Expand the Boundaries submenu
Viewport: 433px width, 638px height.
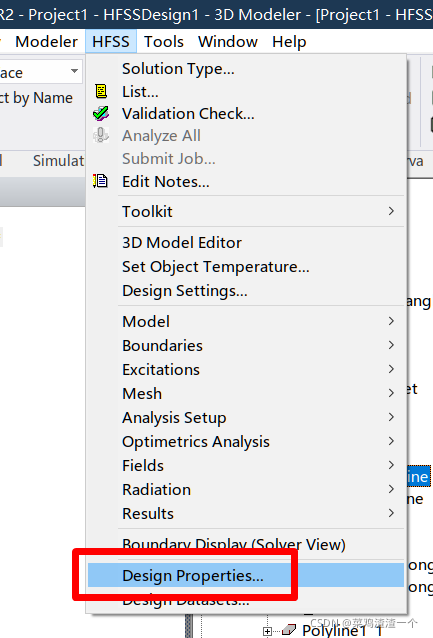246,345
